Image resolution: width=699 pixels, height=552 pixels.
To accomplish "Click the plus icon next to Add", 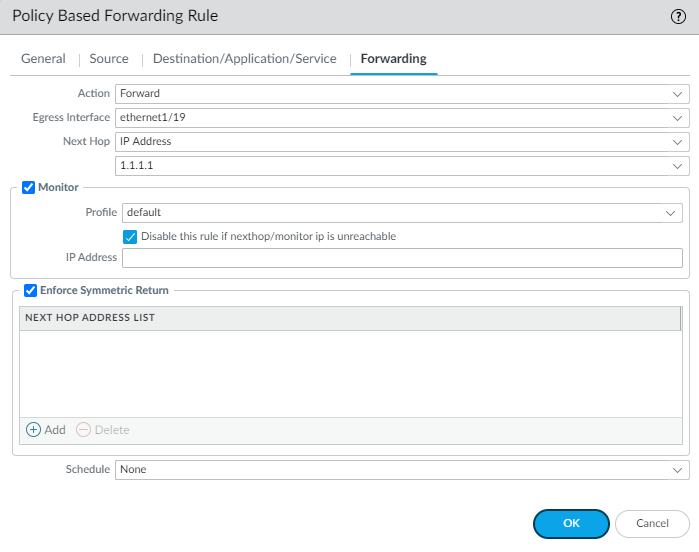I will [33, 429].
